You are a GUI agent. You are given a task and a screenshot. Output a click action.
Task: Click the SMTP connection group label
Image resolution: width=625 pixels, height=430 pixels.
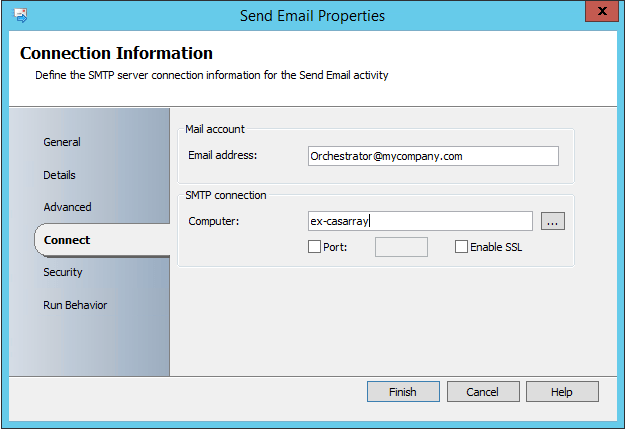[226, 194]
